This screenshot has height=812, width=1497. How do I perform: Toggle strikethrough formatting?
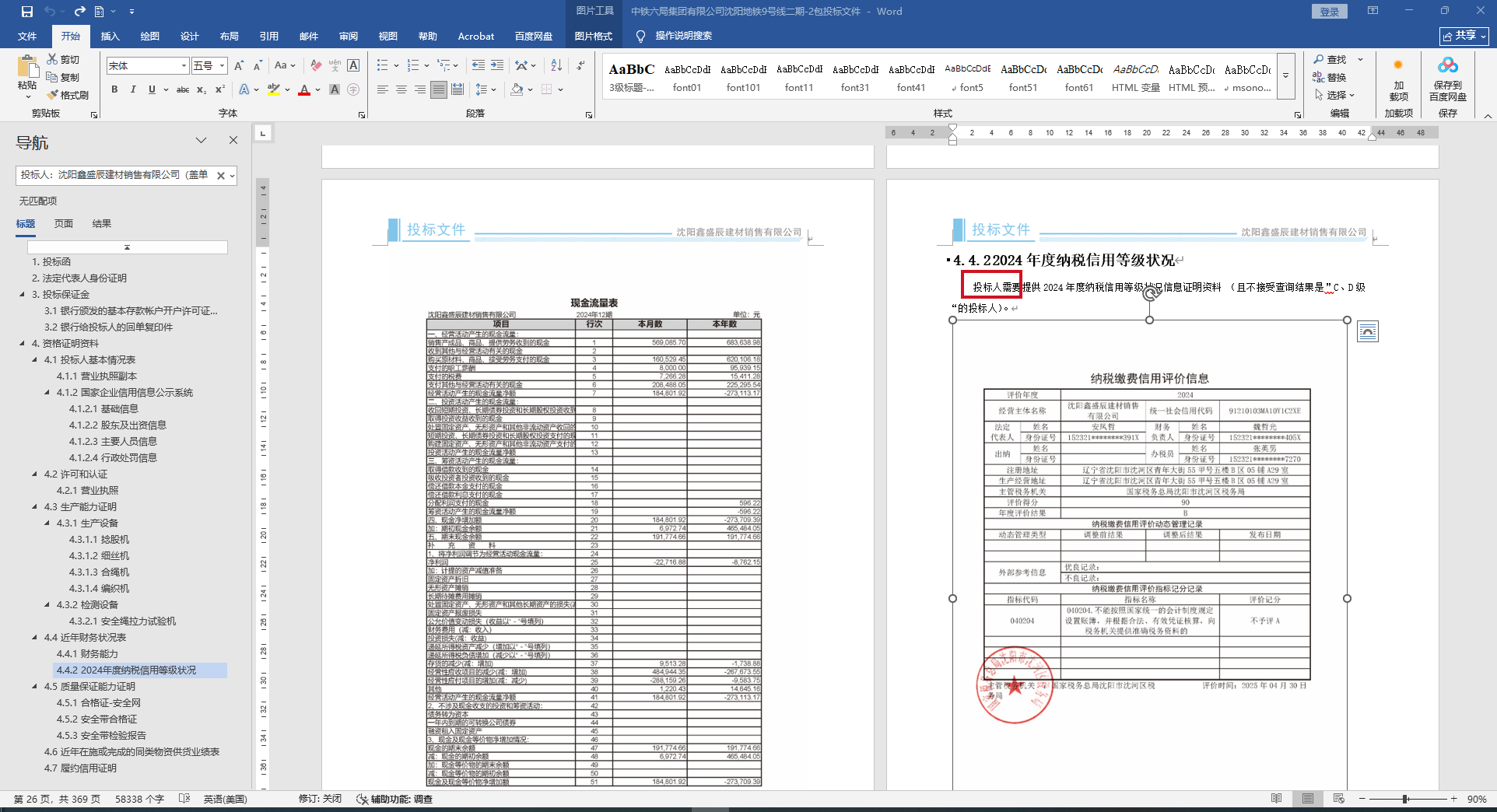pos(183,89)
